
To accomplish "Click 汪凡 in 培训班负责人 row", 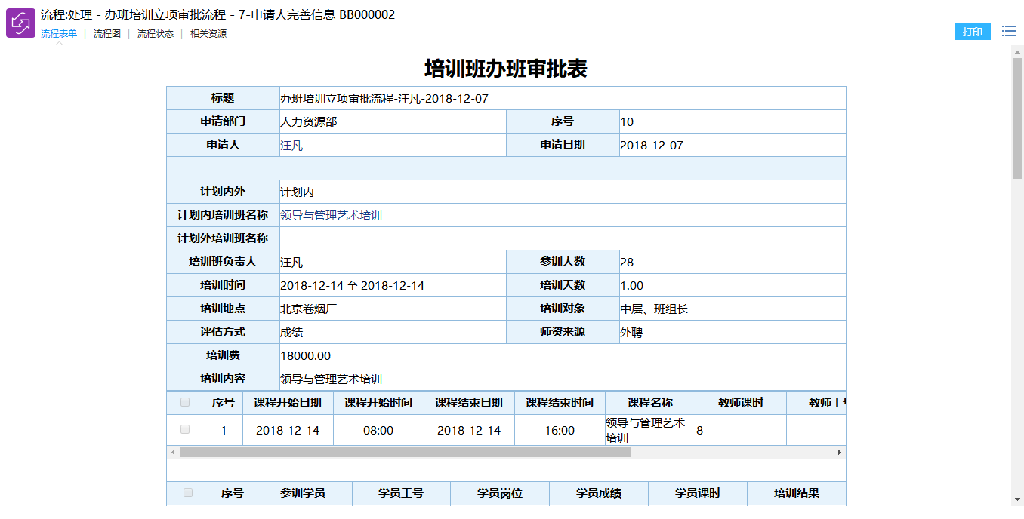I will (x=291, y=262).
